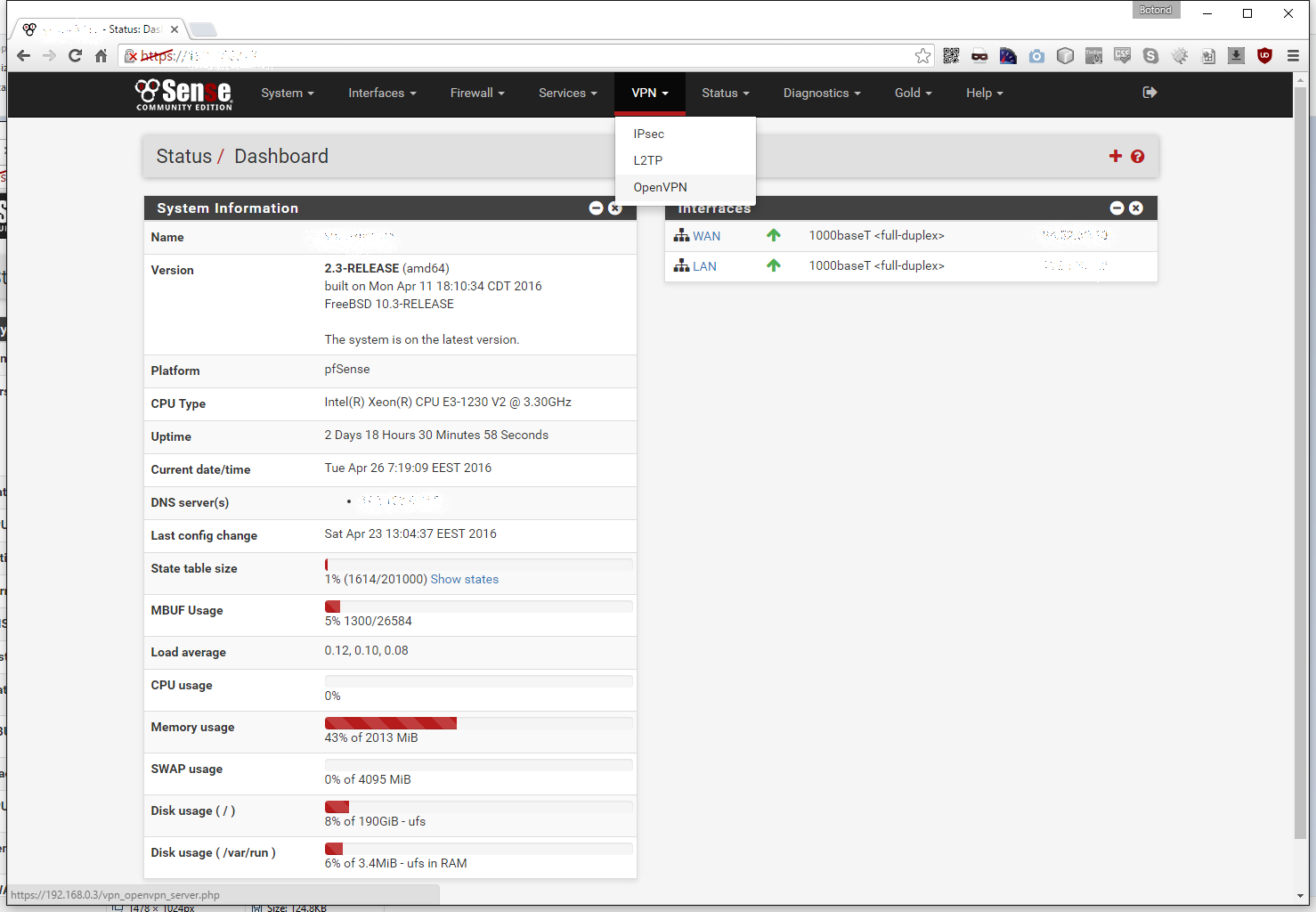The image size is (1316, 912).
Task: Click the bug extension icon
Action: (x=1179, y=56)
